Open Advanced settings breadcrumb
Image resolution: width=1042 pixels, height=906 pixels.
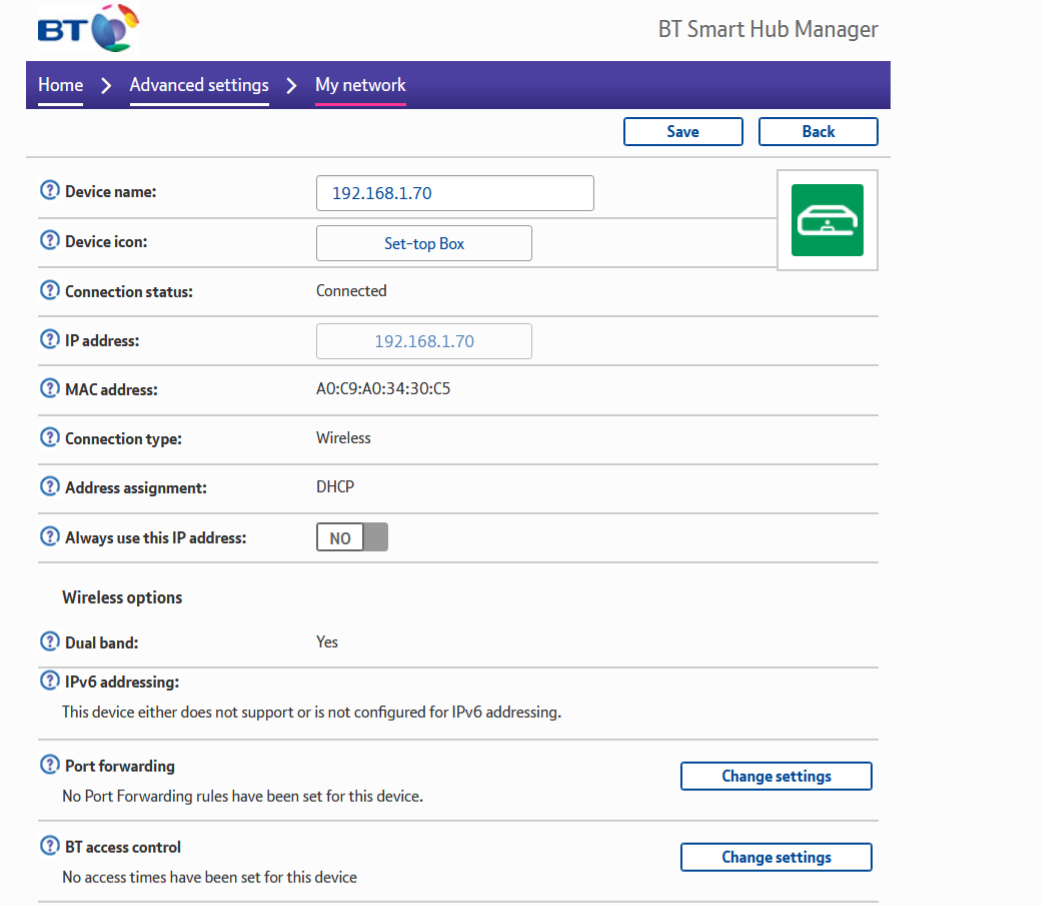tap(198, 85)
